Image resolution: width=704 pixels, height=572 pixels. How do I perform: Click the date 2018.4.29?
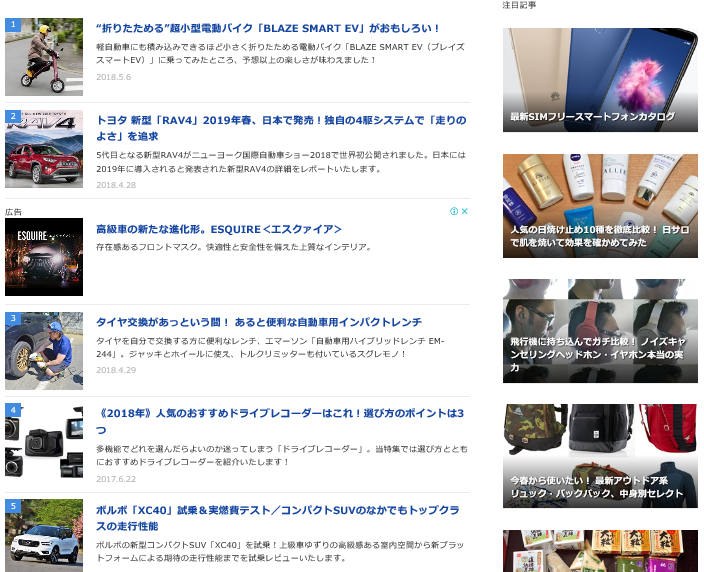coord(116,370)
